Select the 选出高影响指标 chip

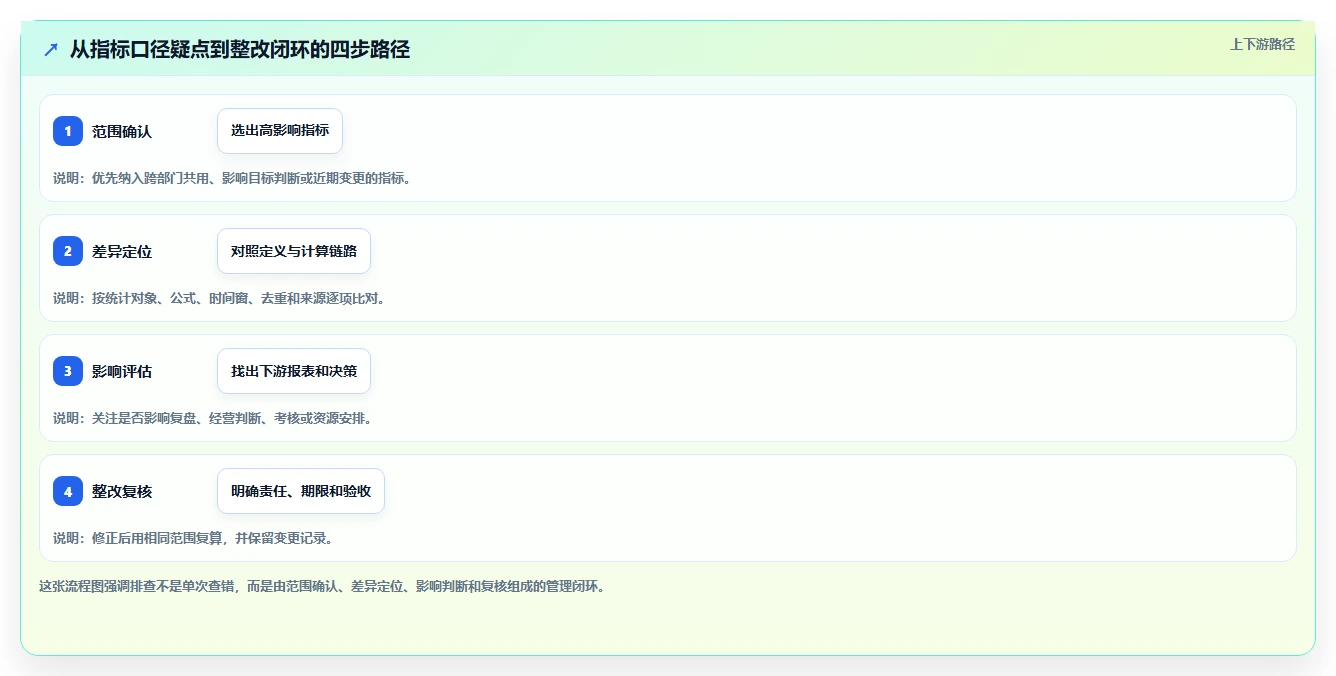point(280,131)
